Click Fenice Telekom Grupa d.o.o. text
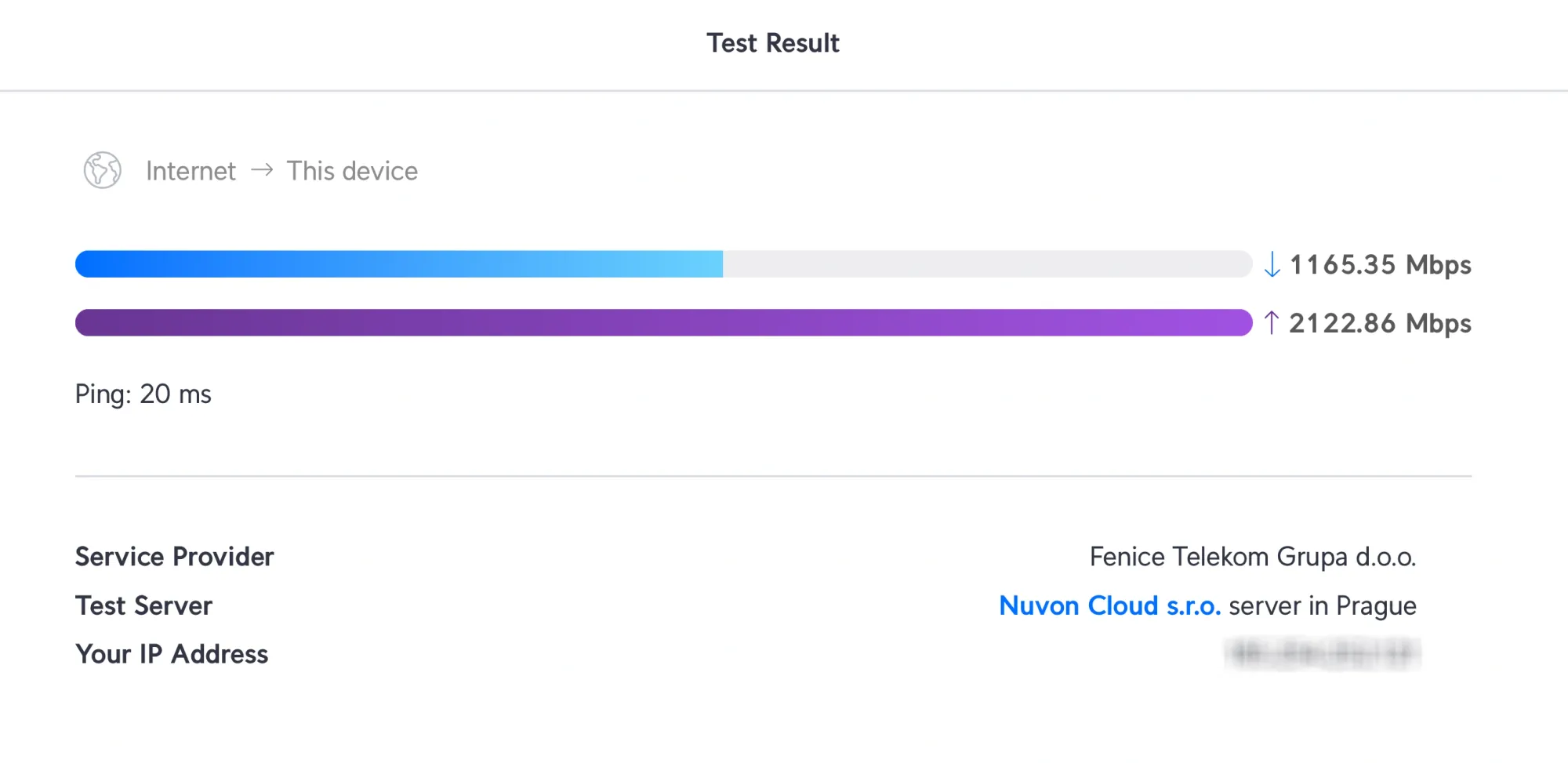The image size is (1568, 763). [1252, 557]
